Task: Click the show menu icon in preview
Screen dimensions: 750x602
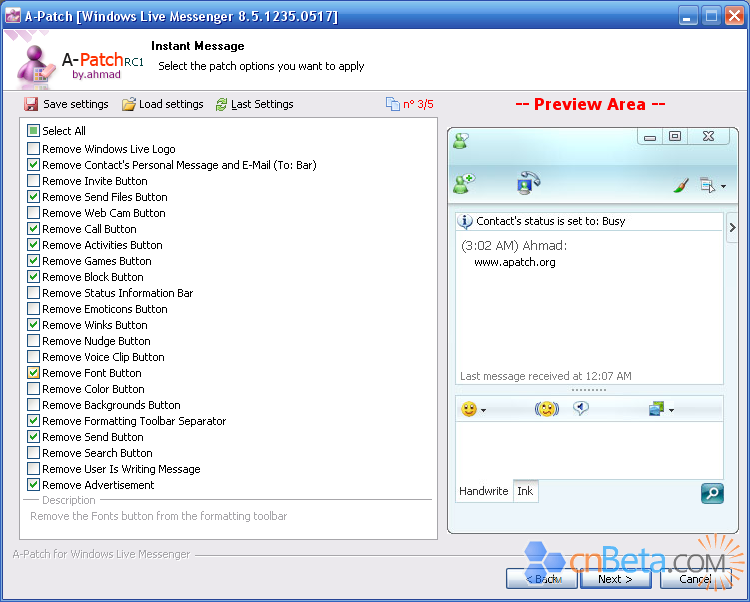Action: pyautogui.click(x=707, y=185)
